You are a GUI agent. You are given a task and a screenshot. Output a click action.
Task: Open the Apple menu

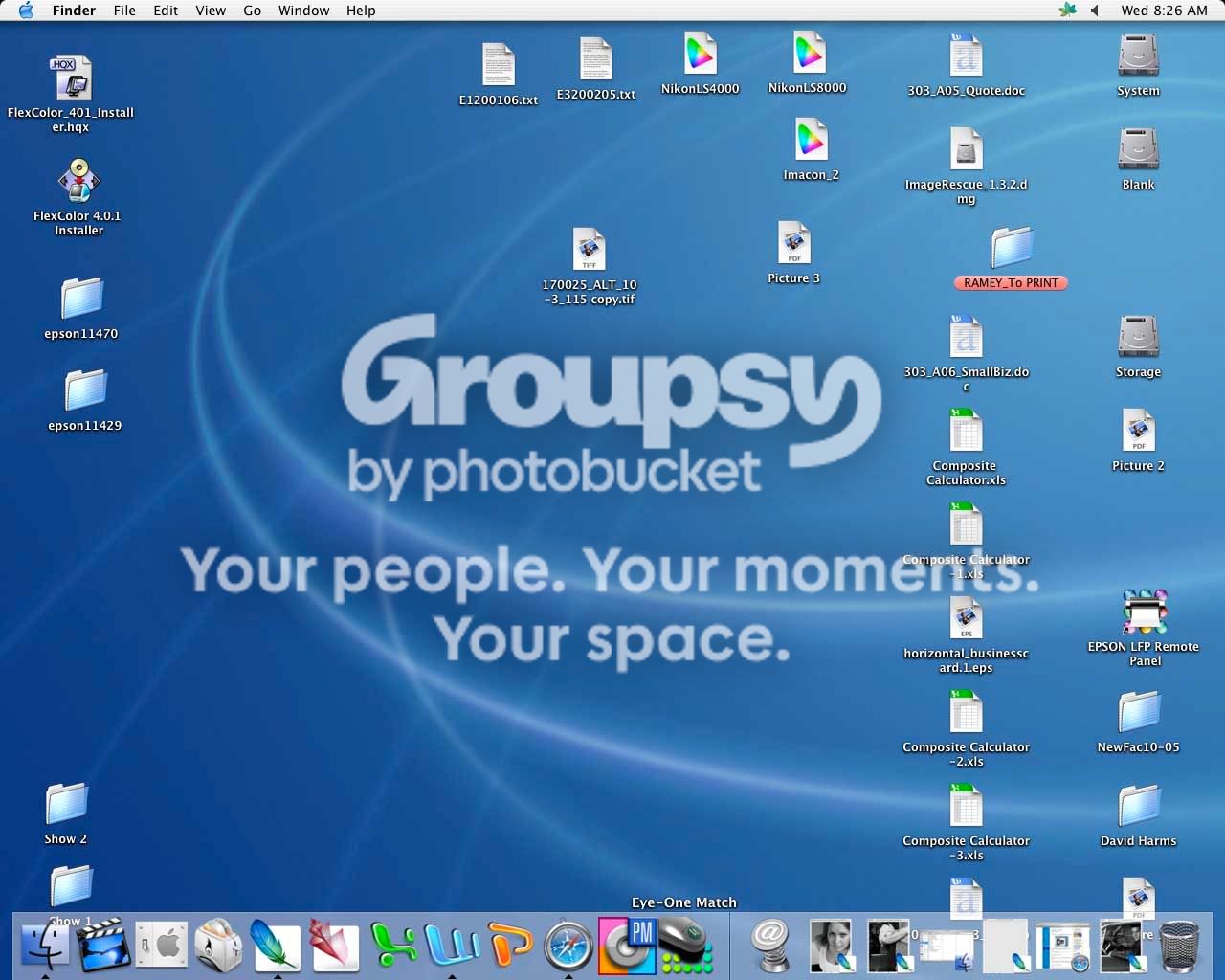(x=26, y=11)
